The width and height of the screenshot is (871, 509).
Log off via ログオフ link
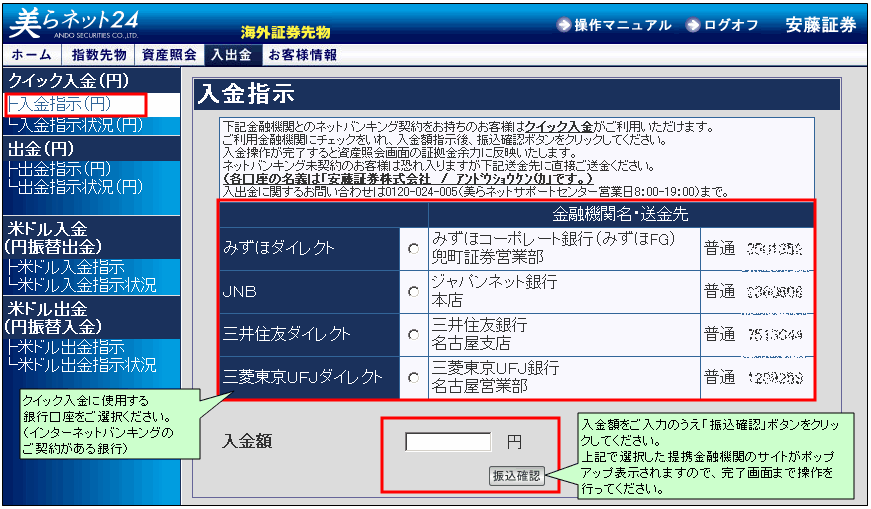pyautogui.click(x=730, y=25)
